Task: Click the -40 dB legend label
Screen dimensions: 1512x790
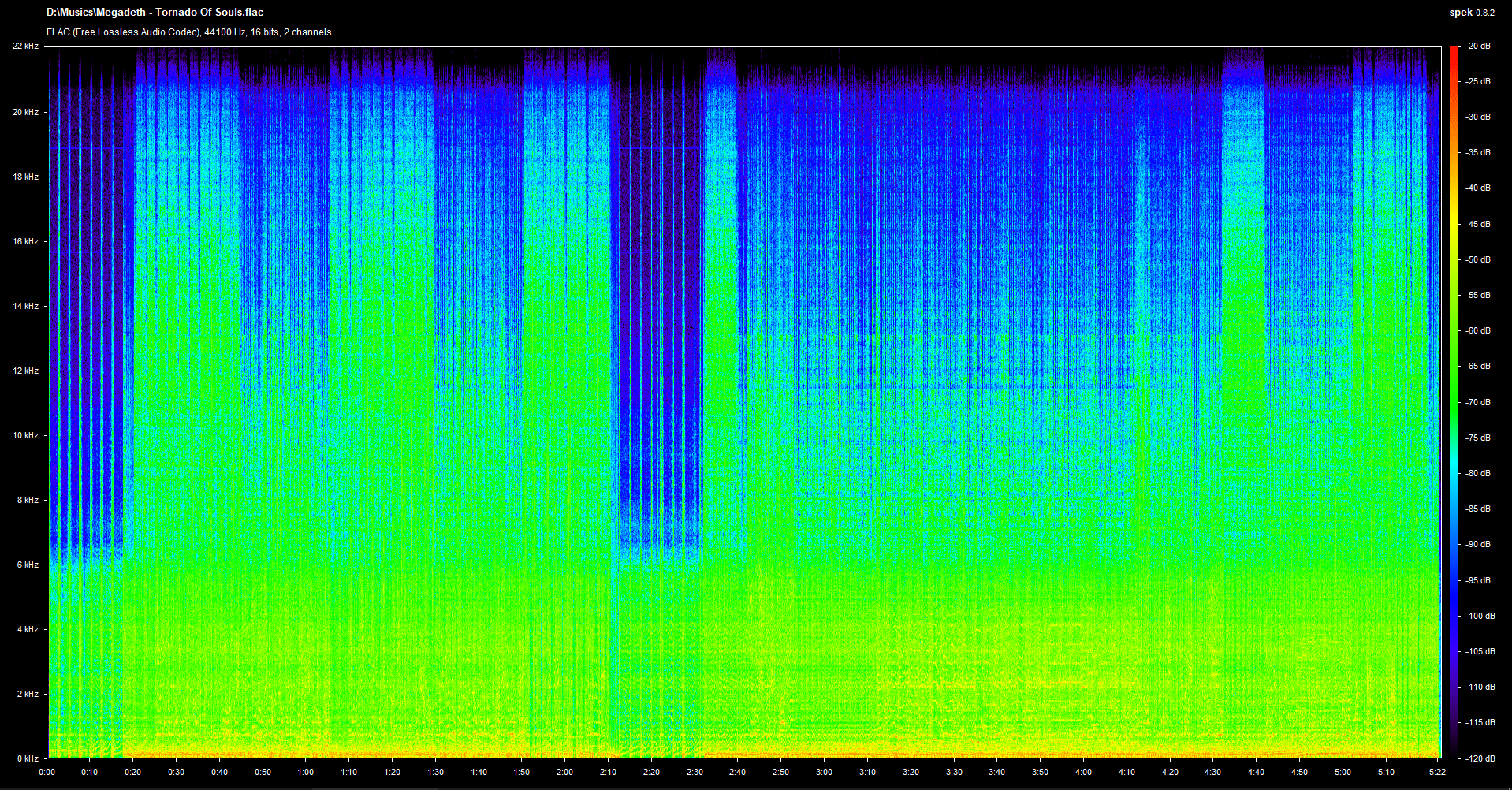Action: [1478, 188]
